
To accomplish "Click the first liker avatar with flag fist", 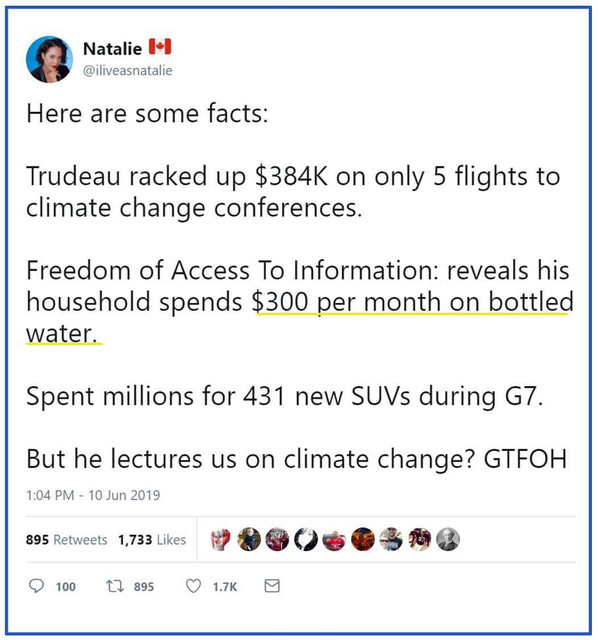I will [220, 539].
